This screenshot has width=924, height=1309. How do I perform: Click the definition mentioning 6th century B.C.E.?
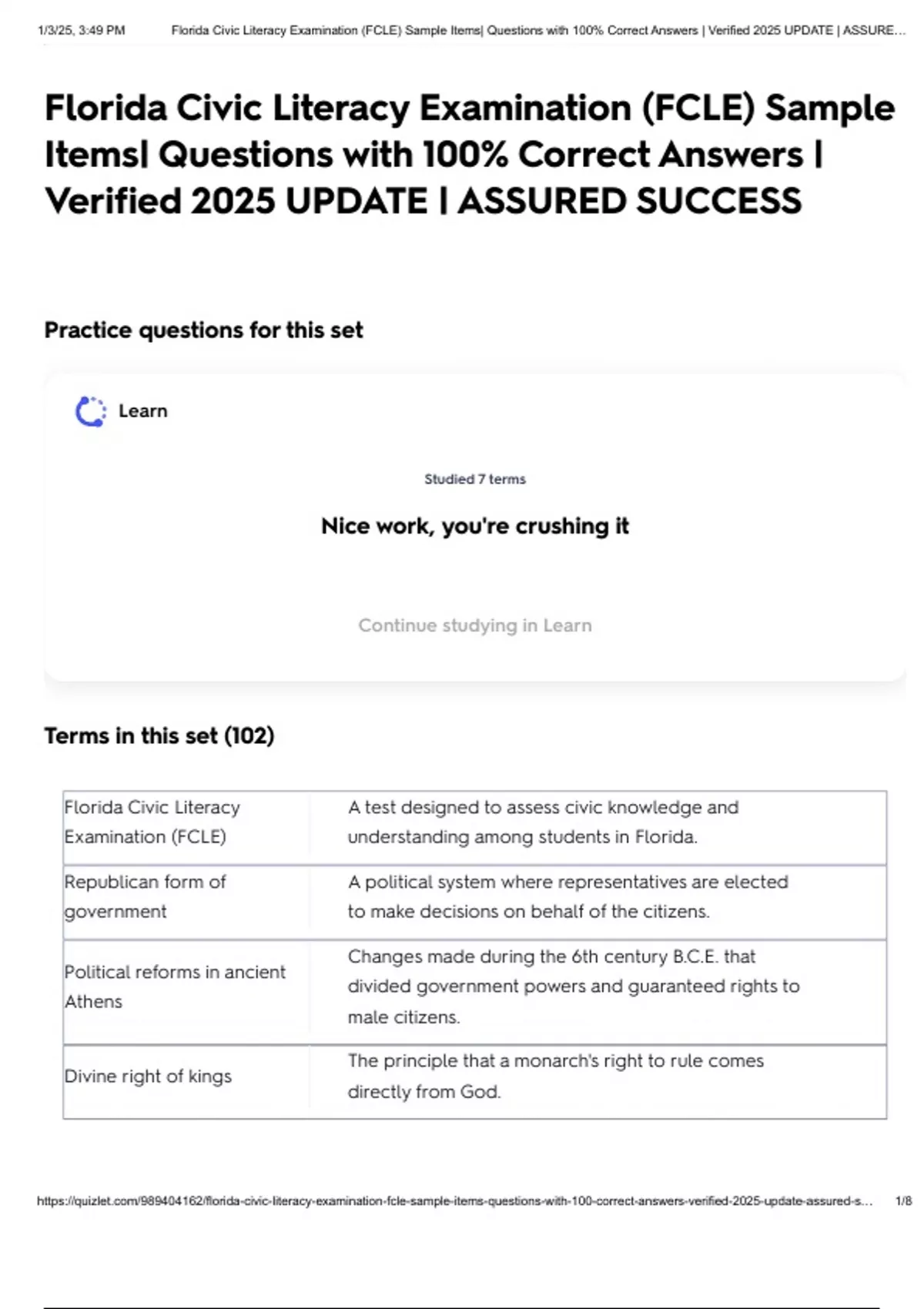[x=573, y=986]
